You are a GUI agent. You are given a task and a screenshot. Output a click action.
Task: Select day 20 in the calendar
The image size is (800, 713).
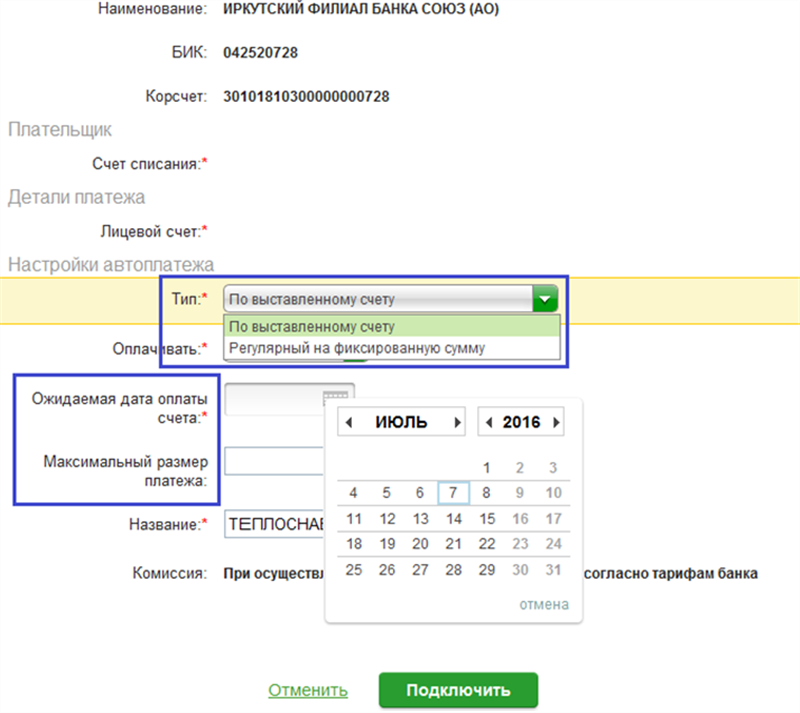click(x=420, y=544)
